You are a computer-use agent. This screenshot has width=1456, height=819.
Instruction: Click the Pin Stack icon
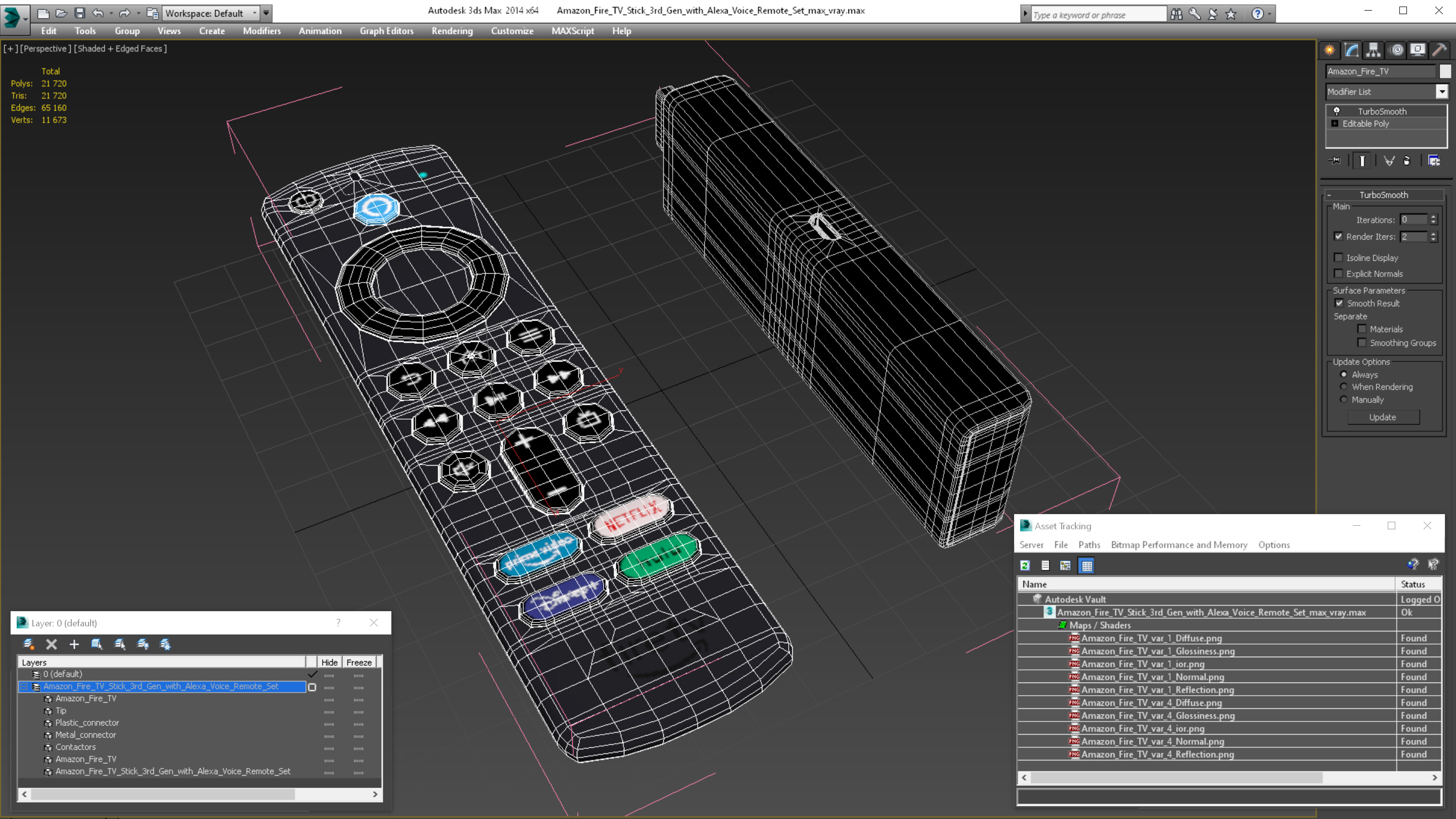click(x=1335, y=161)
